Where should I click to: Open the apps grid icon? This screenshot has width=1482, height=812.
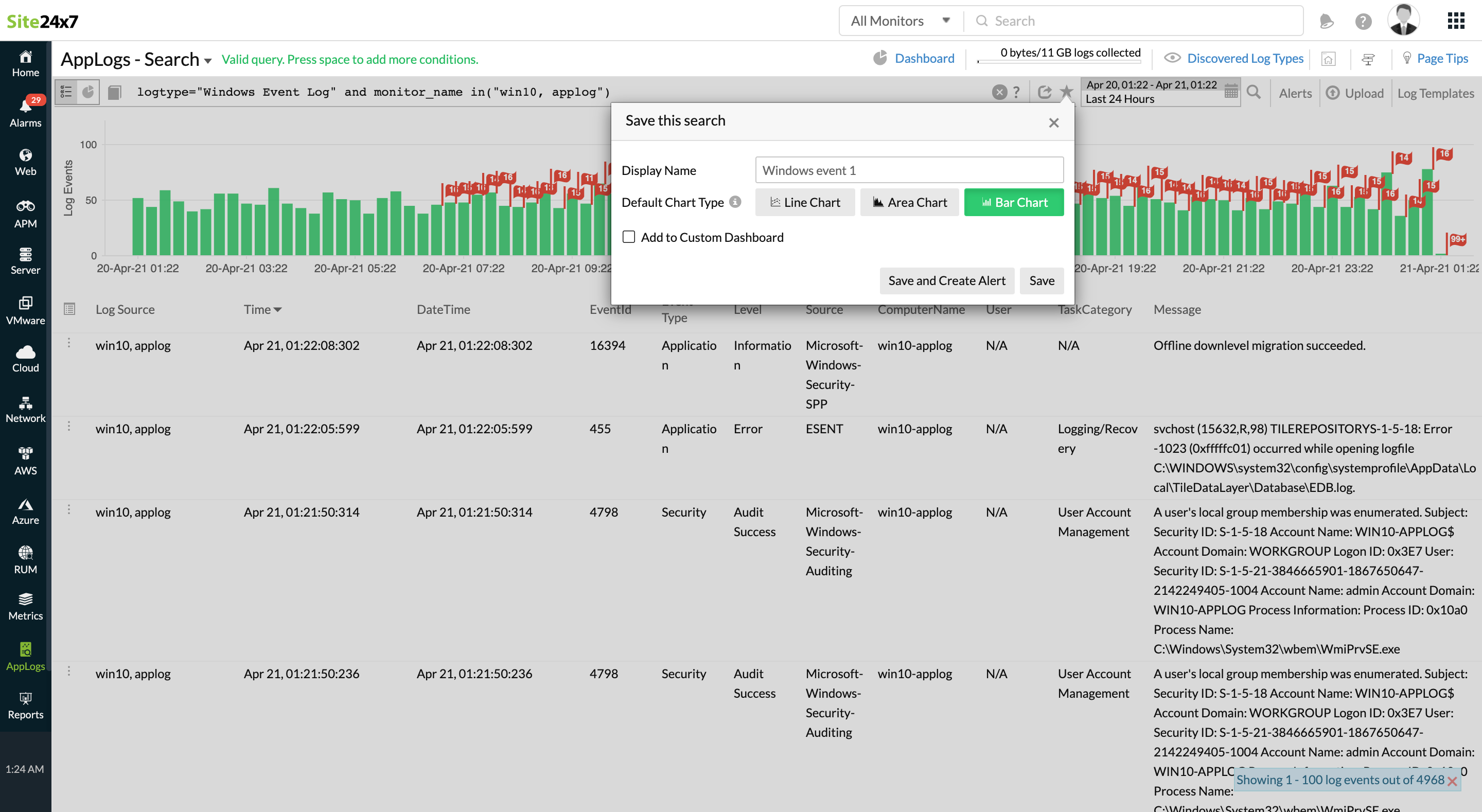pos(1456,21)
